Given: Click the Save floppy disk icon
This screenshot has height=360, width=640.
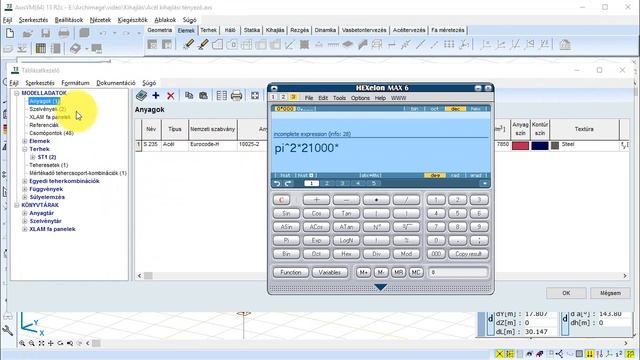Looking at the screenshot, I should [x=46, y=33].
